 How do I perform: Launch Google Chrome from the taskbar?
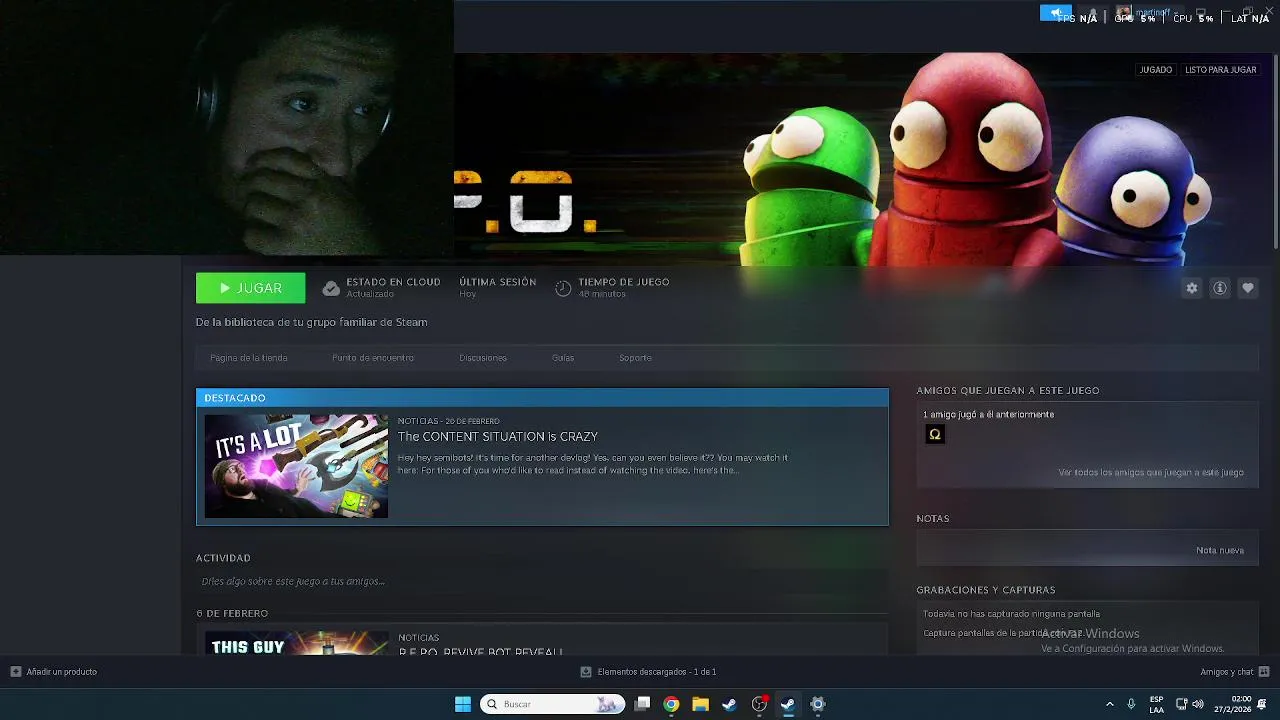tap(671, 704)
